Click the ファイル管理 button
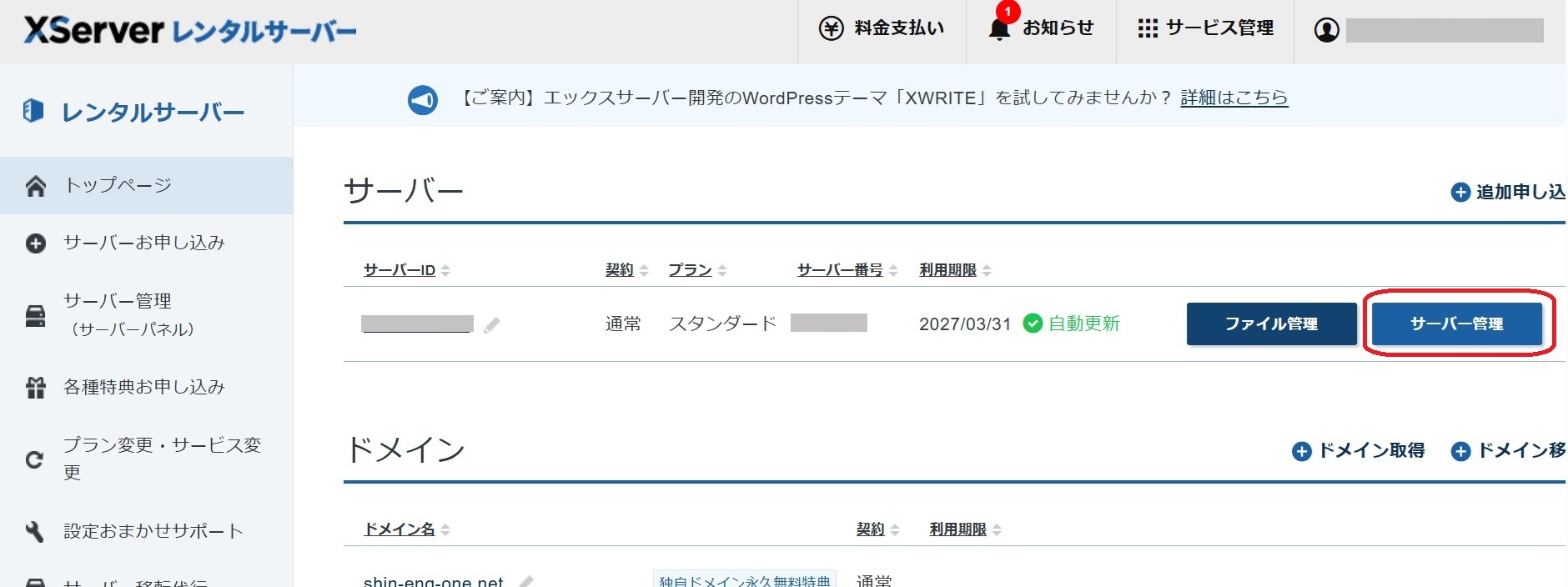This screenshot has width=1568, height=587. point(1271,324)
